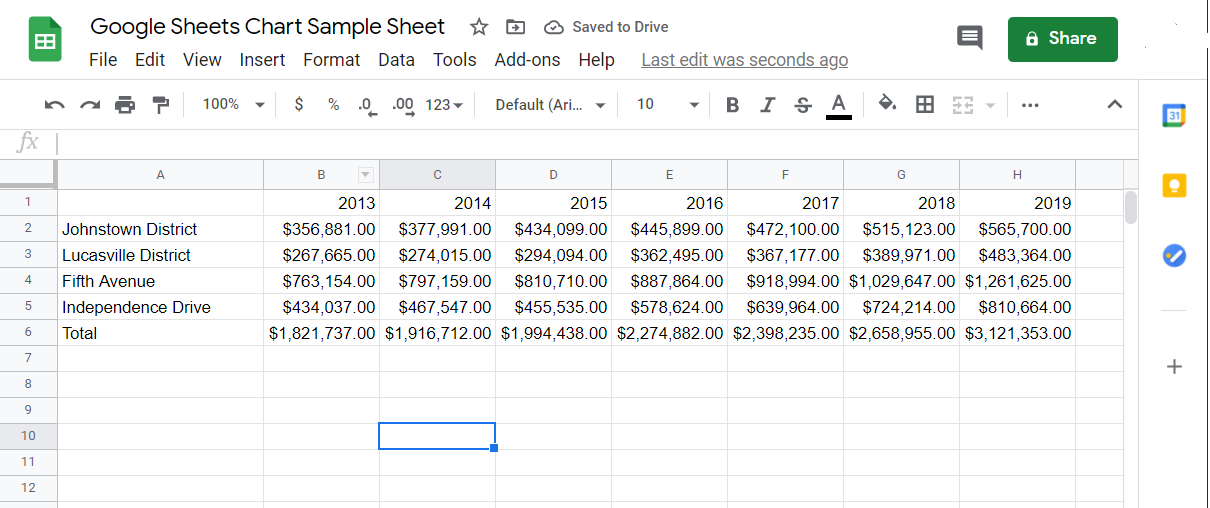Open the Format menu
Viewport: 1210px width, 508px height.
point(331,60)
